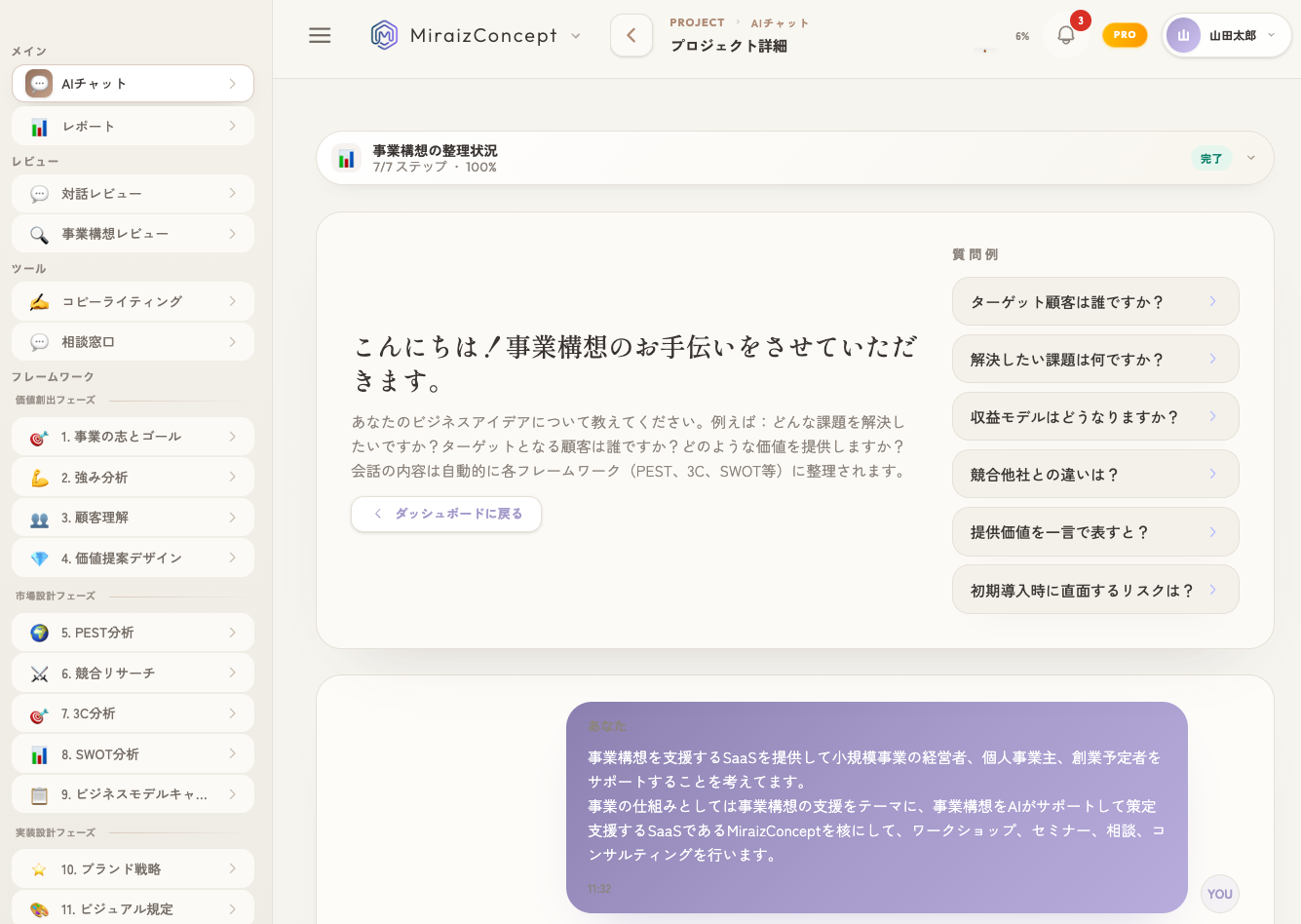Viewport: 1301px width, 924px height.
Task: Click the 完了 progress status badge
Action: (1211, 157)
